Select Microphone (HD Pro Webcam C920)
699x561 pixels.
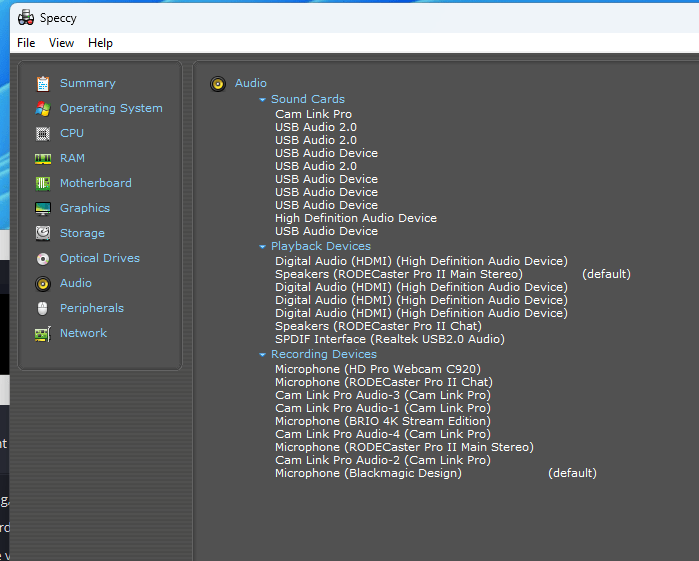[378, 369]
